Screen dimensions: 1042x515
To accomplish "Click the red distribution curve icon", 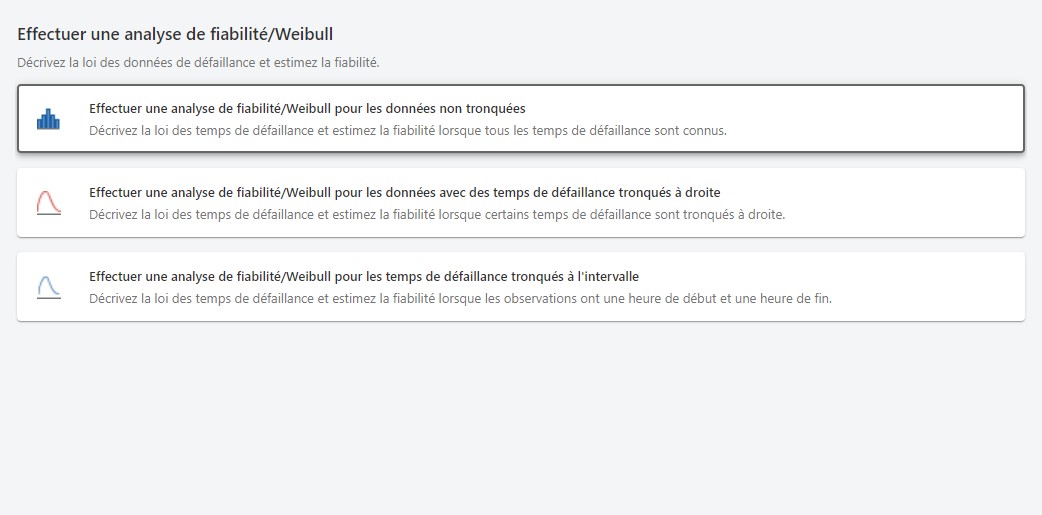I will point(48,203).
